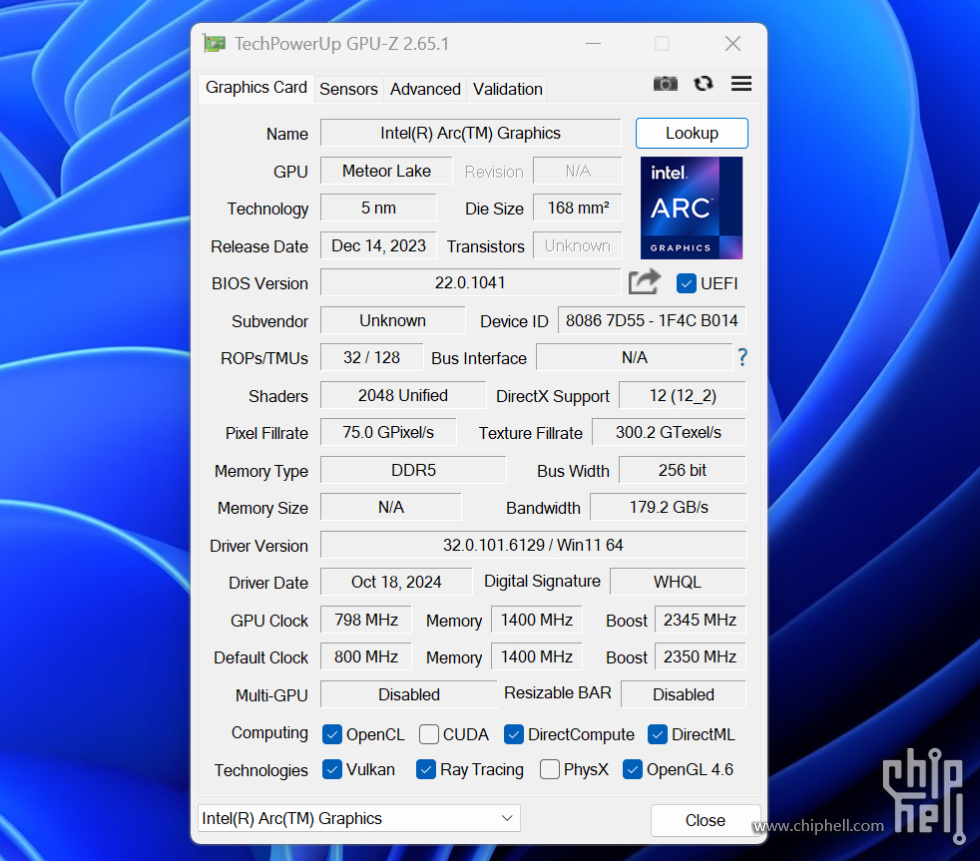Click the BIOS Version field 22.0.1041

(470, 282)
